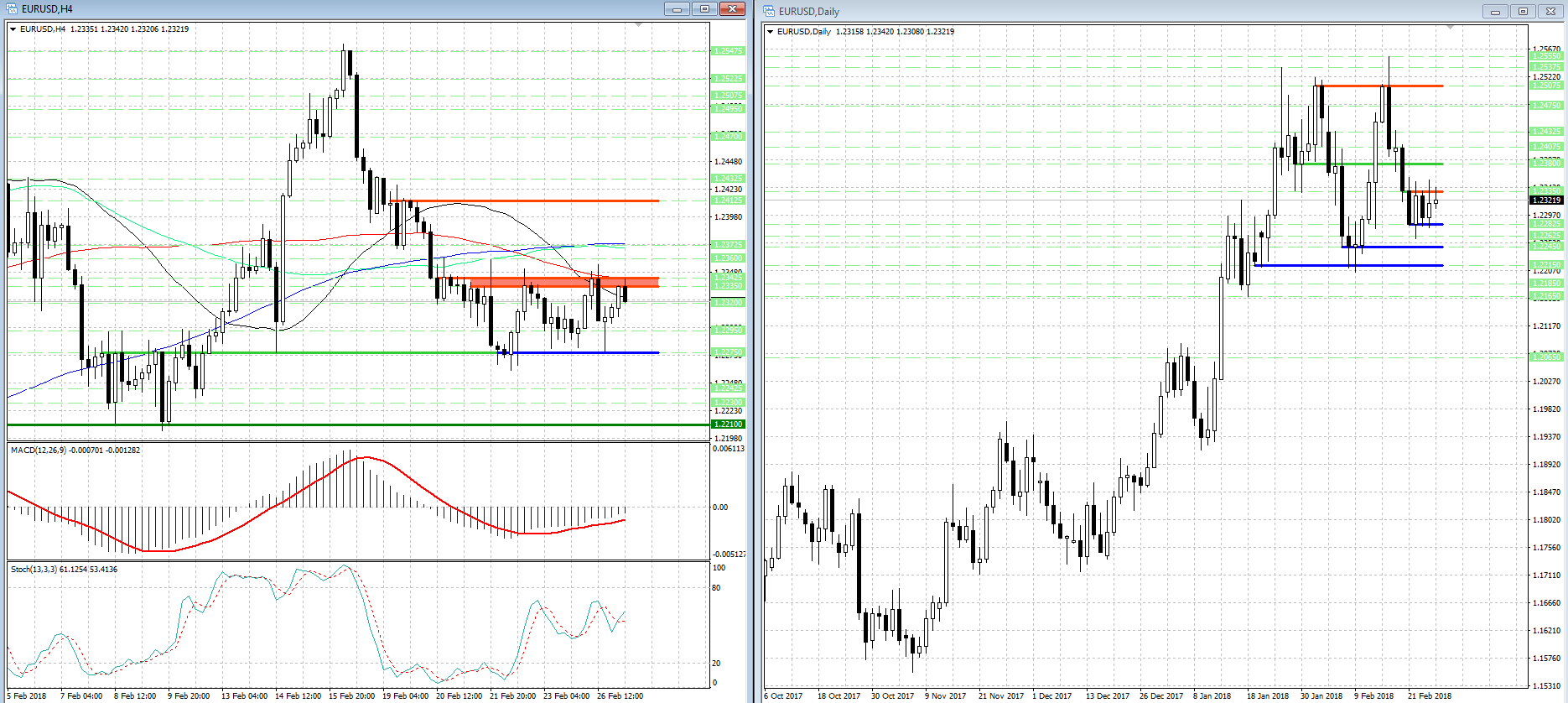Select the lowest blue line on Daily chart
Viewport: 1568px width, 703px height.
[1348, 266]
